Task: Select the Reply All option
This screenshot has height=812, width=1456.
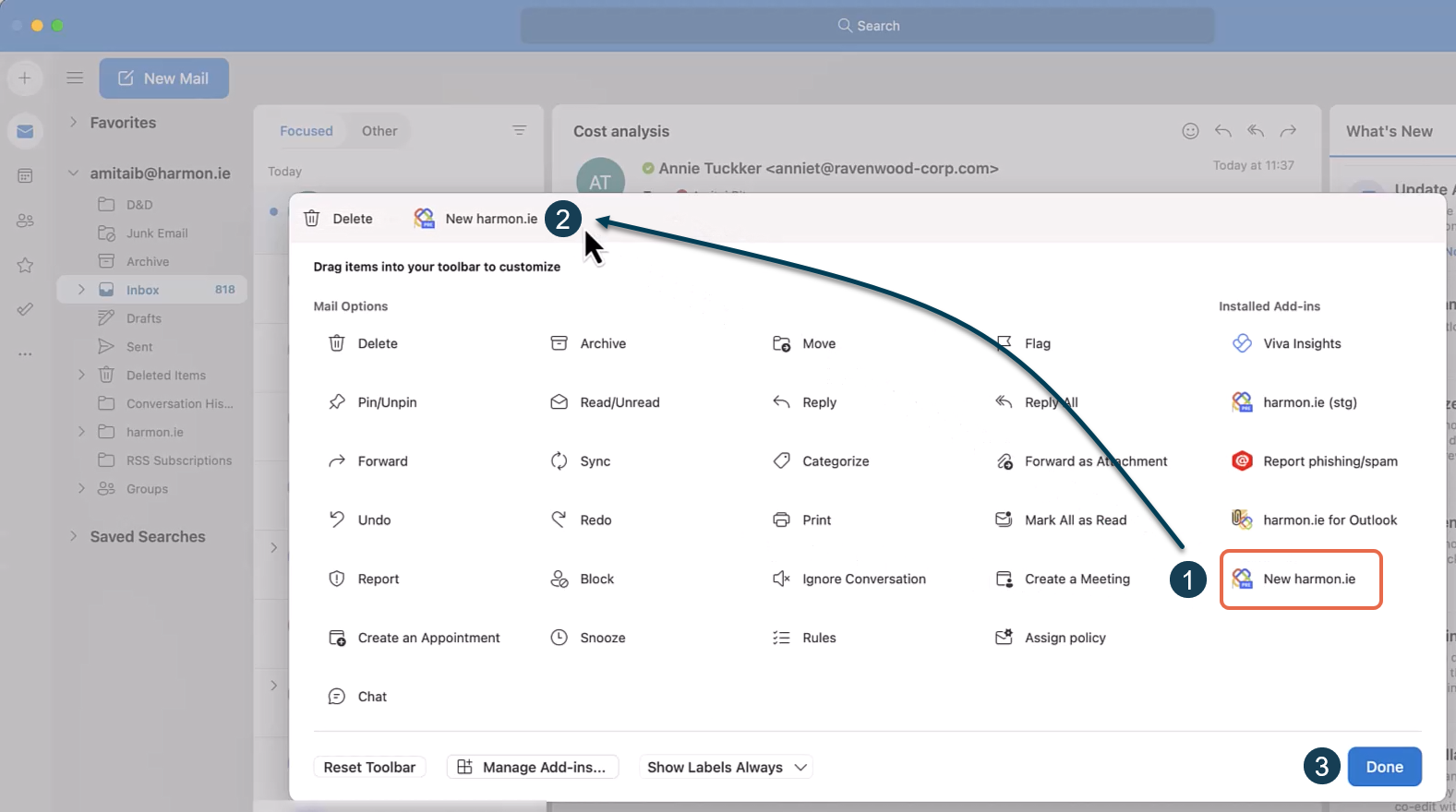Action: click(1036, 402)
